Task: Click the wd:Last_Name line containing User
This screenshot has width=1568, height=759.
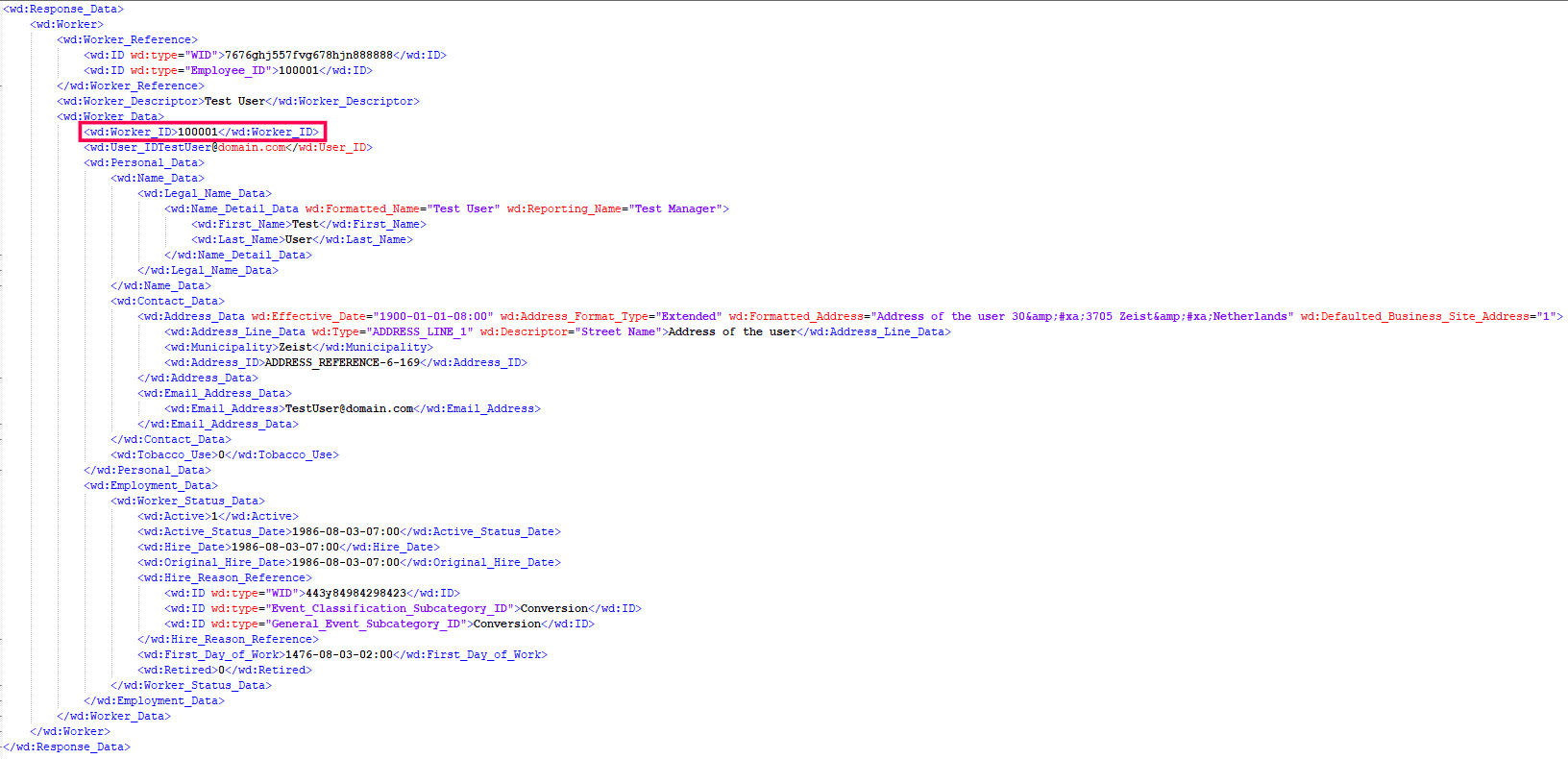Action: [302, 239]
